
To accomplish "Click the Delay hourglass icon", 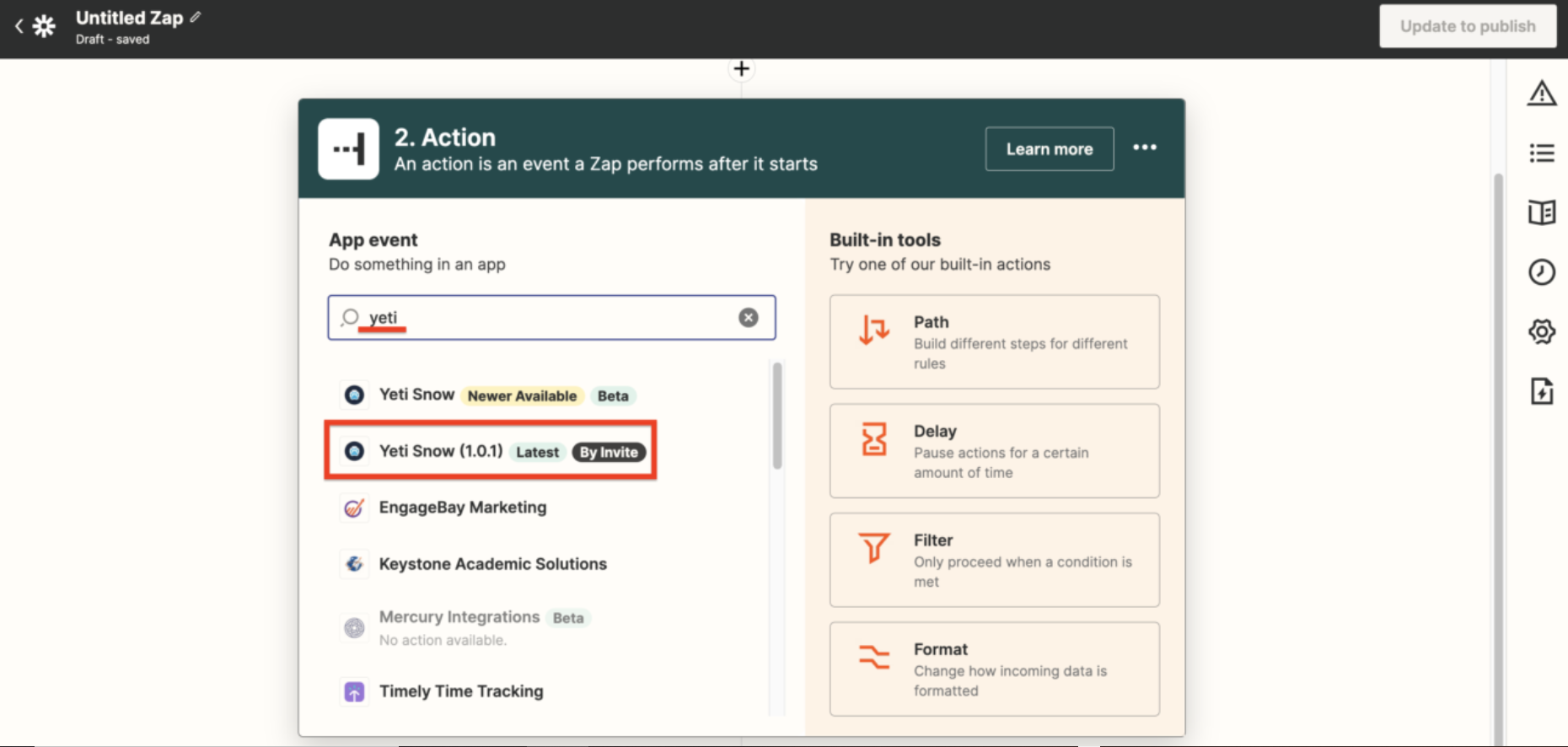I will click(x=874, y=438).
